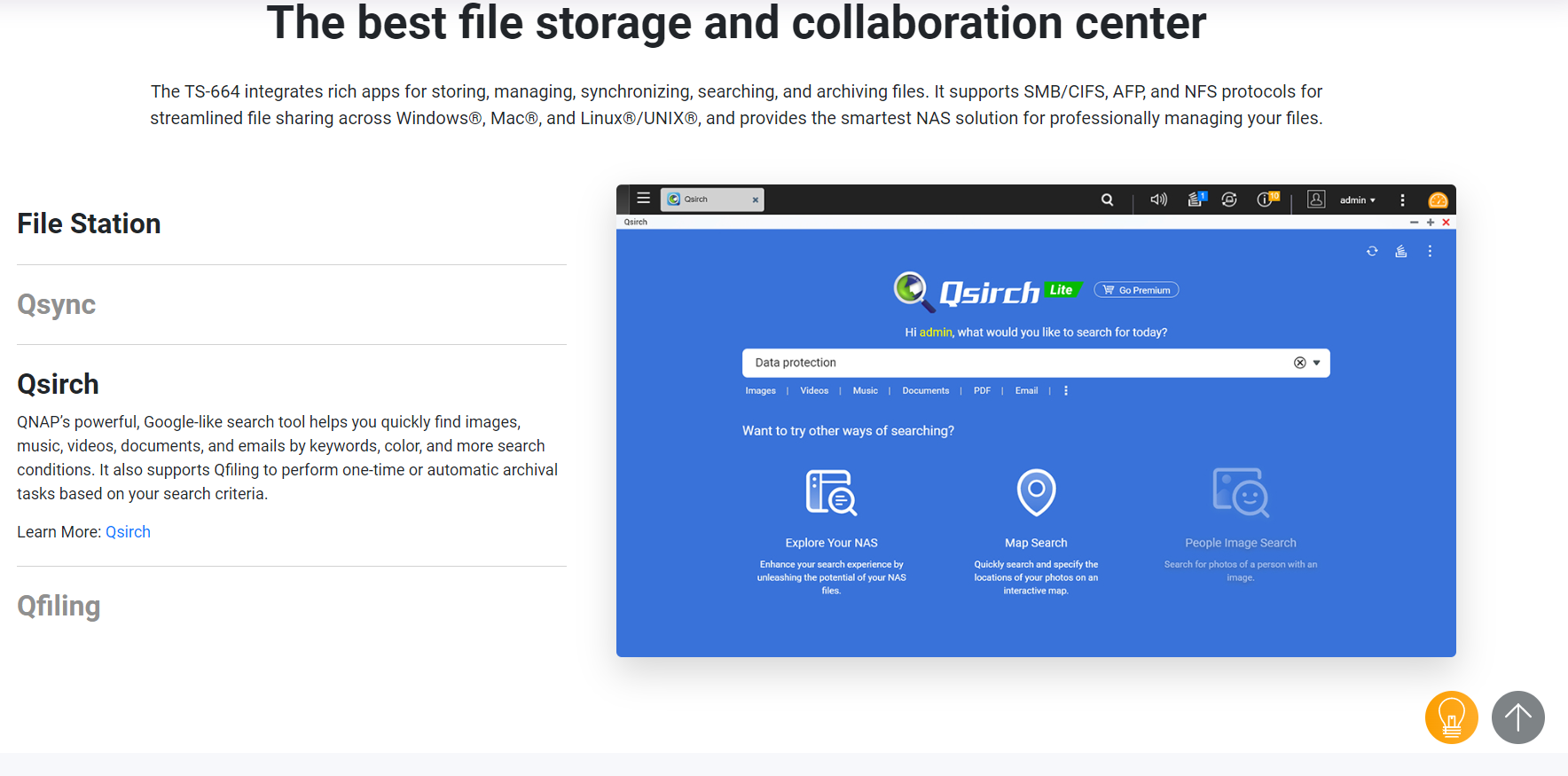Screen dimensions: 1568x776
Task: Select the Images search filter
Action: tap(760, 391)
